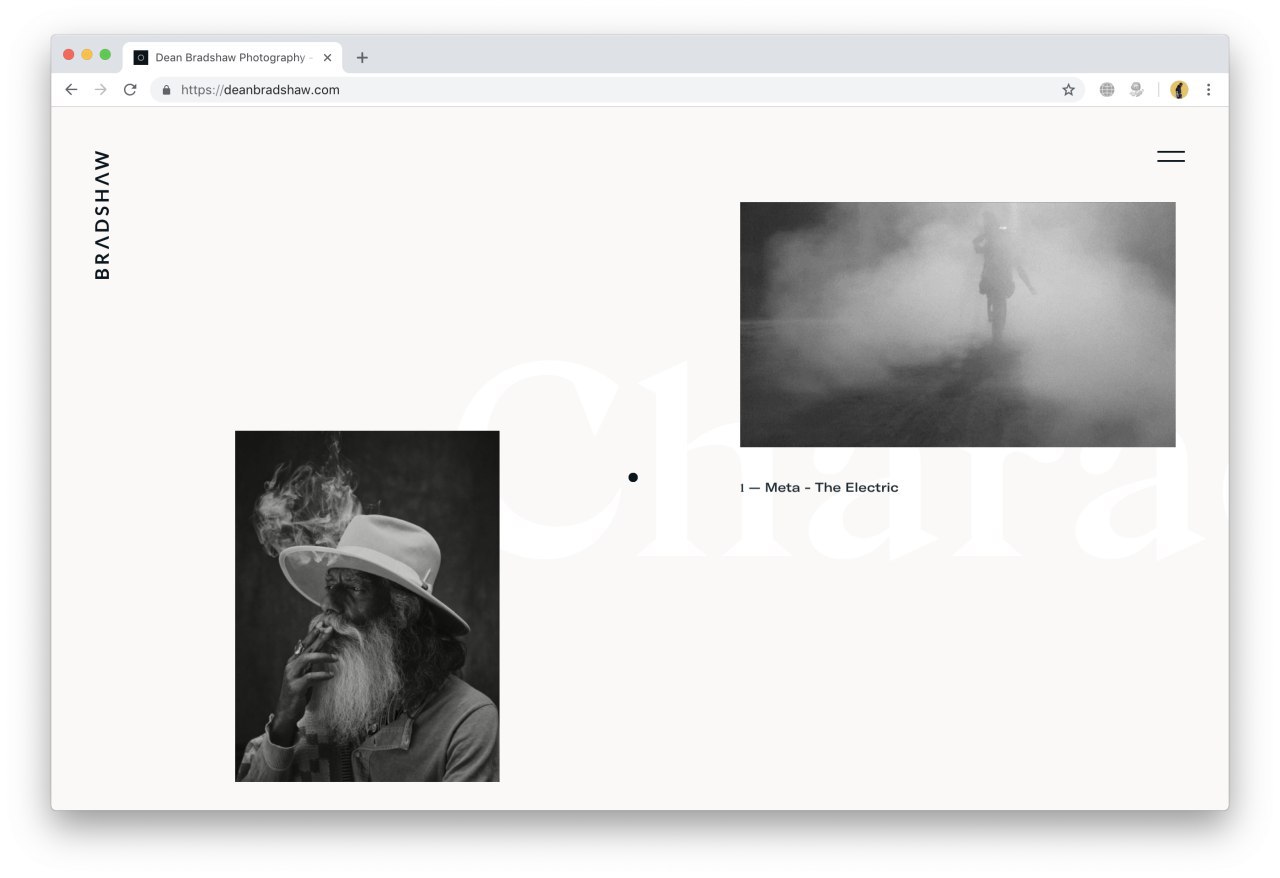
Task: Click the vertical BRADSHAW logo
Action: (102, 214)
